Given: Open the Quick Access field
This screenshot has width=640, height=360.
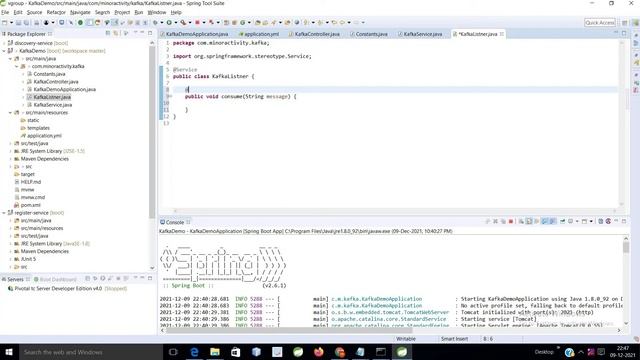Looking at the screenshot, I should pos(600,22).
